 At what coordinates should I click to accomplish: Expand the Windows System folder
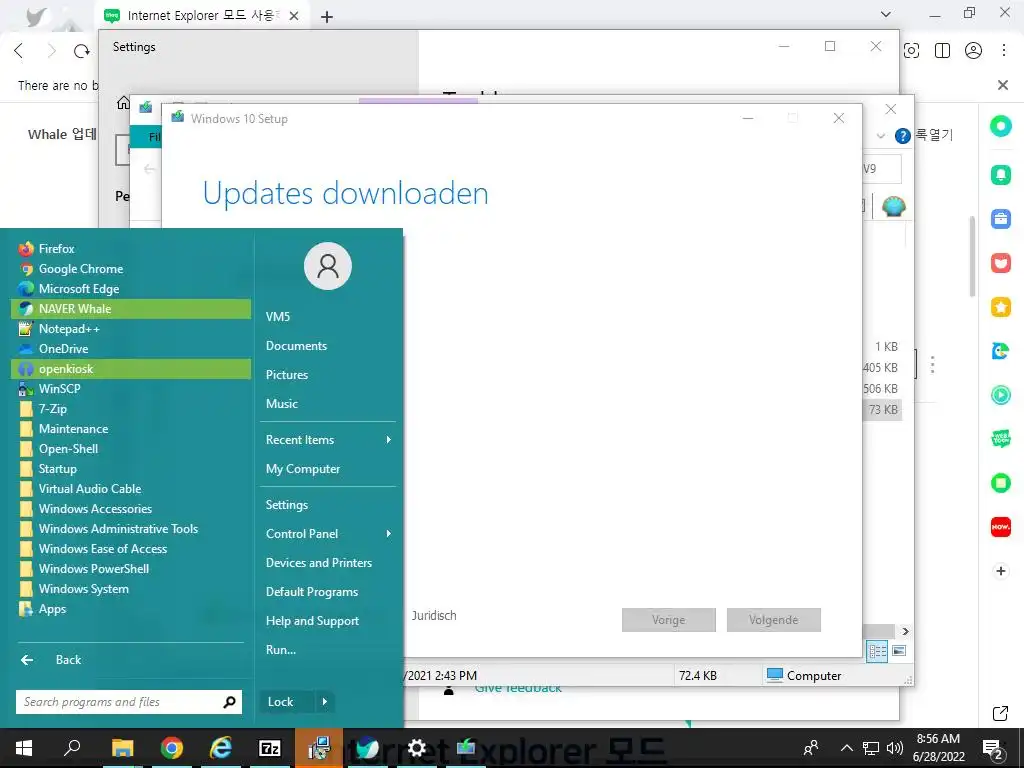click(131, 589)
